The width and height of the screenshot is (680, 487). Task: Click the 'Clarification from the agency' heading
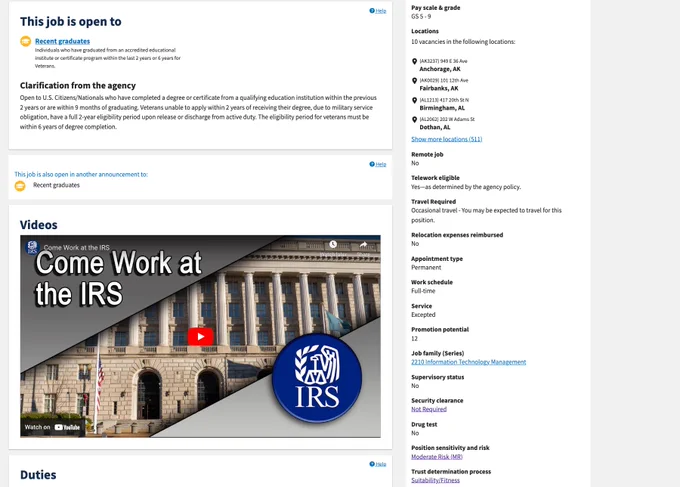(78, 85)
